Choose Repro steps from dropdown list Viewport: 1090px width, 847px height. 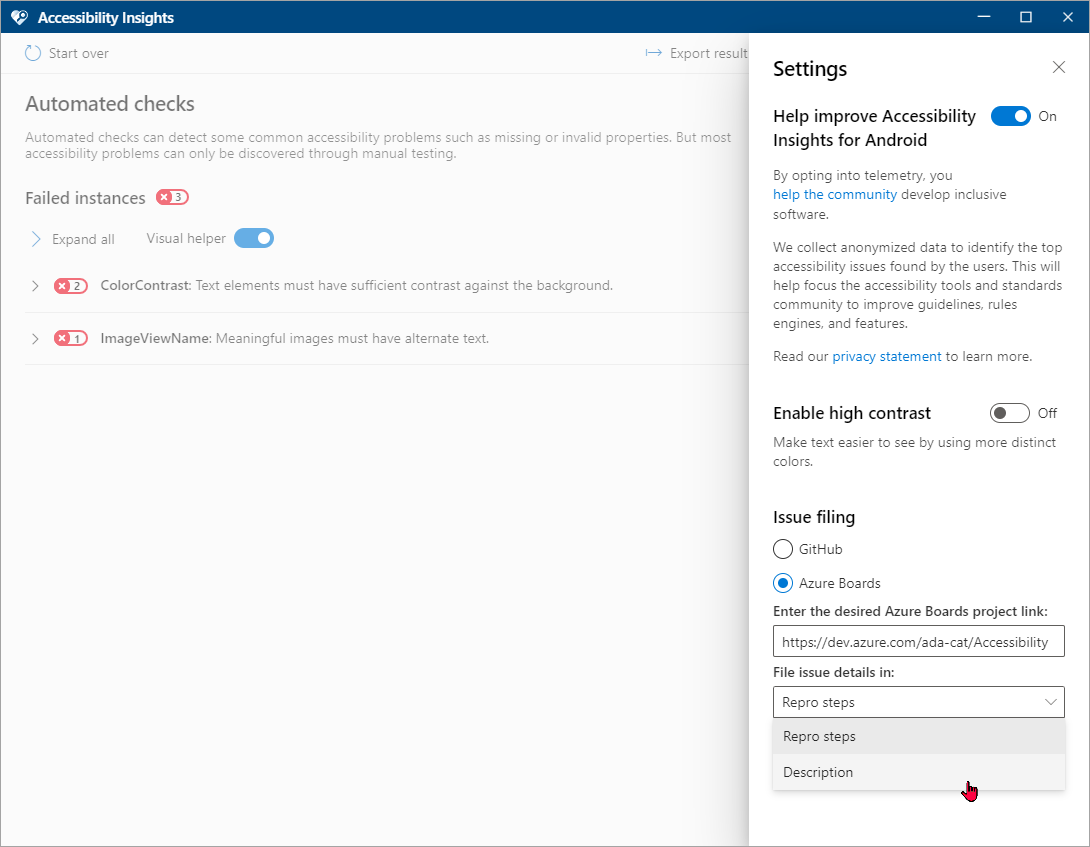click(918, 736)
